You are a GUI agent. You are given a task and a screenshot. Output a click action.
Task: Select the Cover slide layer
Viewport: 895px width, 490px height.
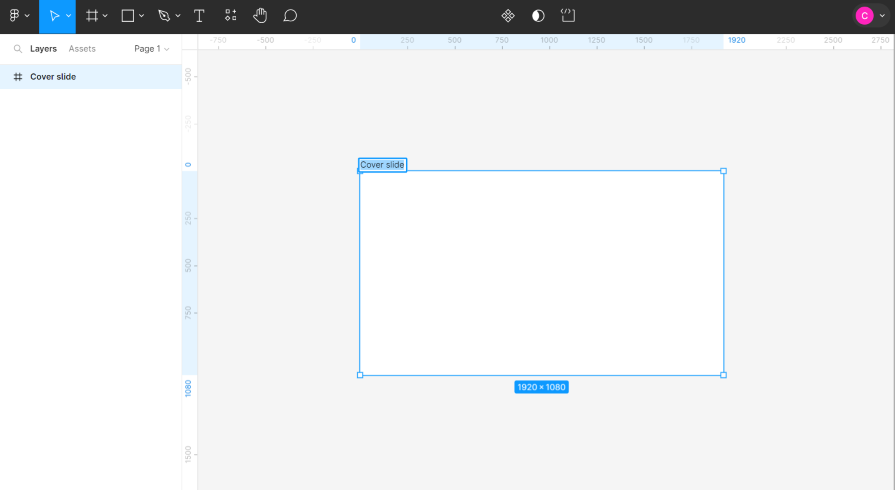pos(53,77)
